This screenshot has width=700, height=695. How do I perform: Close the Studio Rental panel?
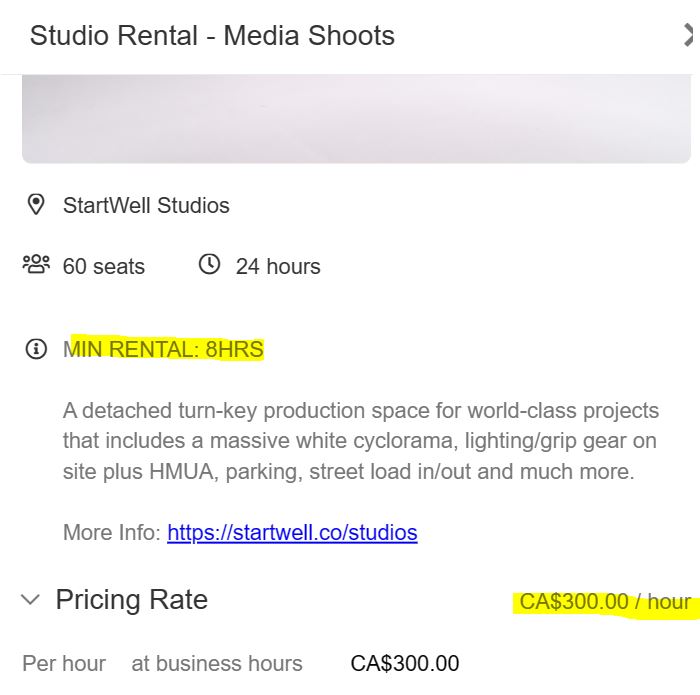690,36
